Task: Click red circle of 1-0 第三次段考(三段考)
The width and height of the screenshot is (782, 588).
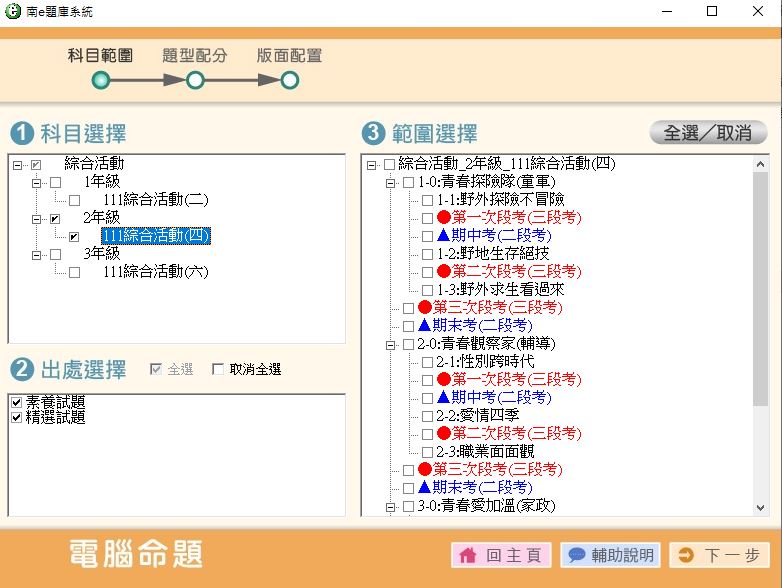Action: point(425,307)
